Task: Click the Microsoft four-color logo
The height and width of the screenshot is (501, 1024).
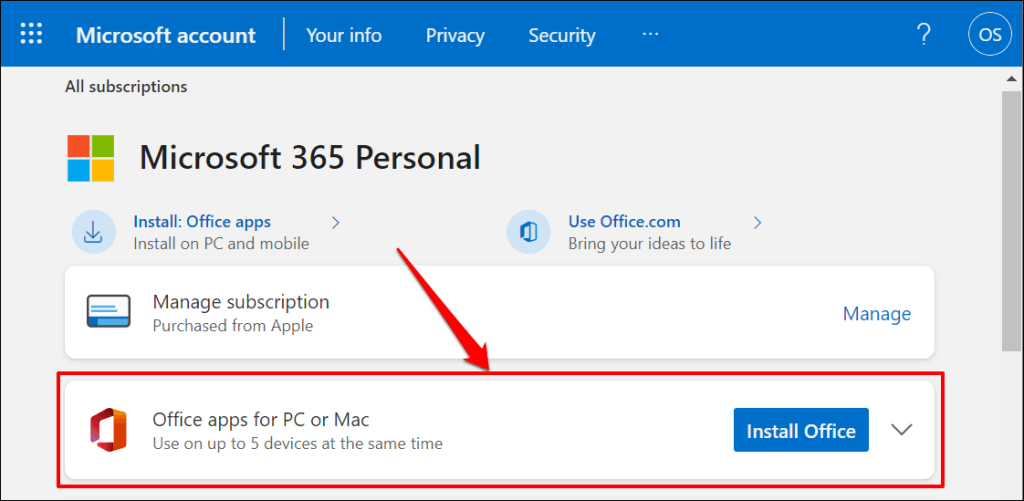Action: (x=91, y=158)
